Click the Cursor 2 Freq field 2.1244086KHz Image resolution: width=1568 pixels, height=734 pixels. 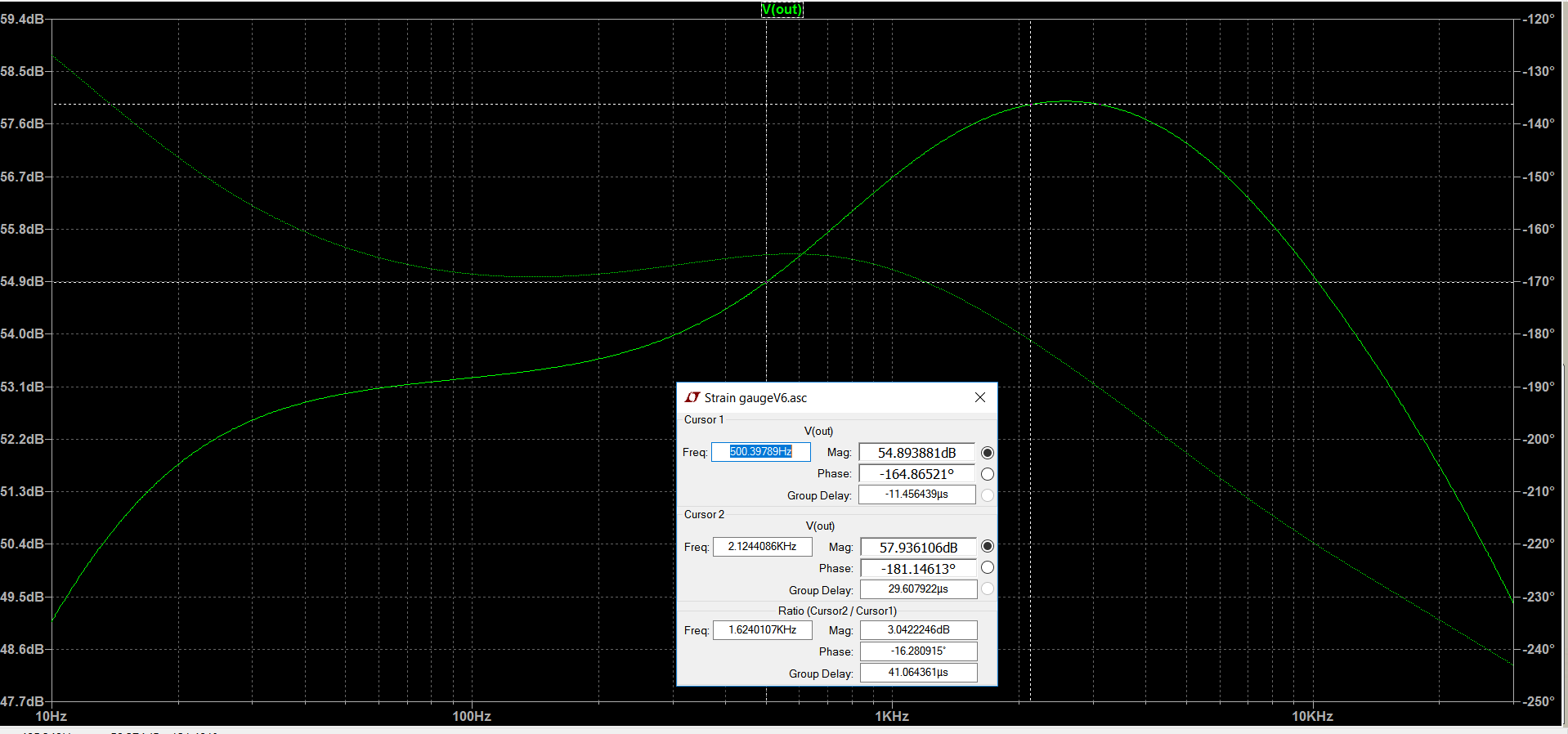[763, 547]
